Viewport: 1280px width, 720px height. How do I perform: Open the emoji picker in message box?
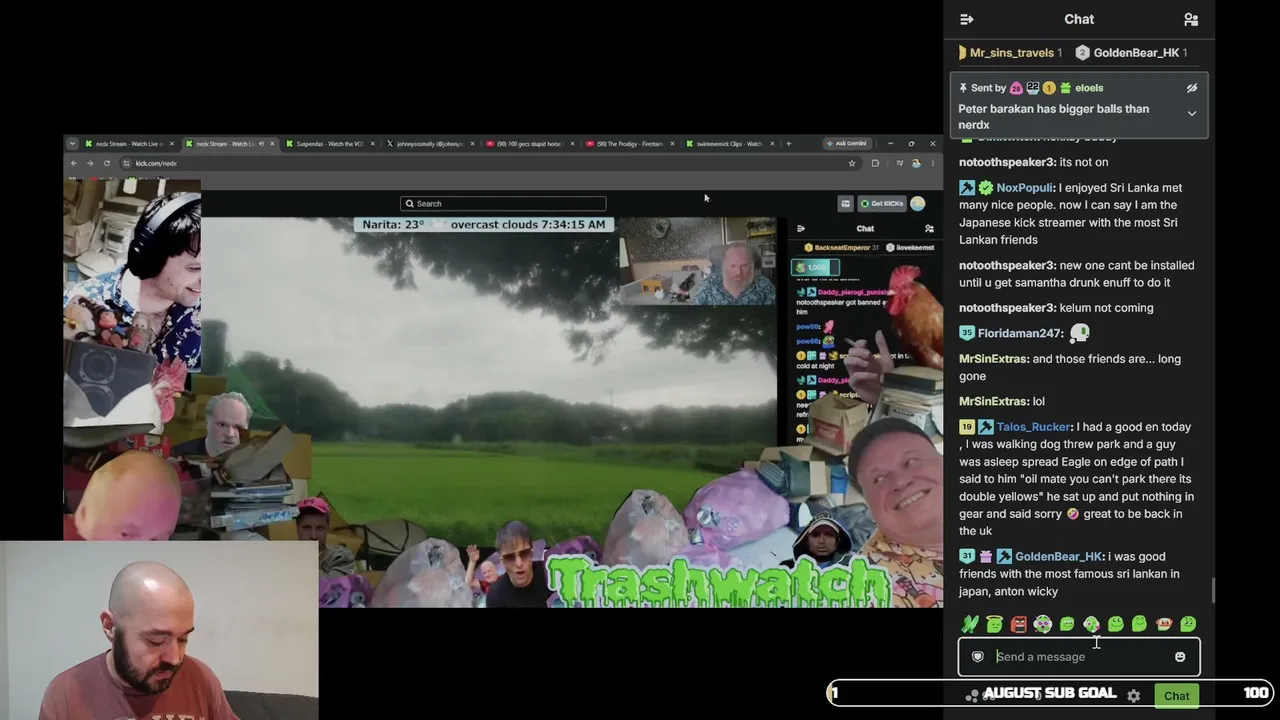click(x=1180, y=657)
